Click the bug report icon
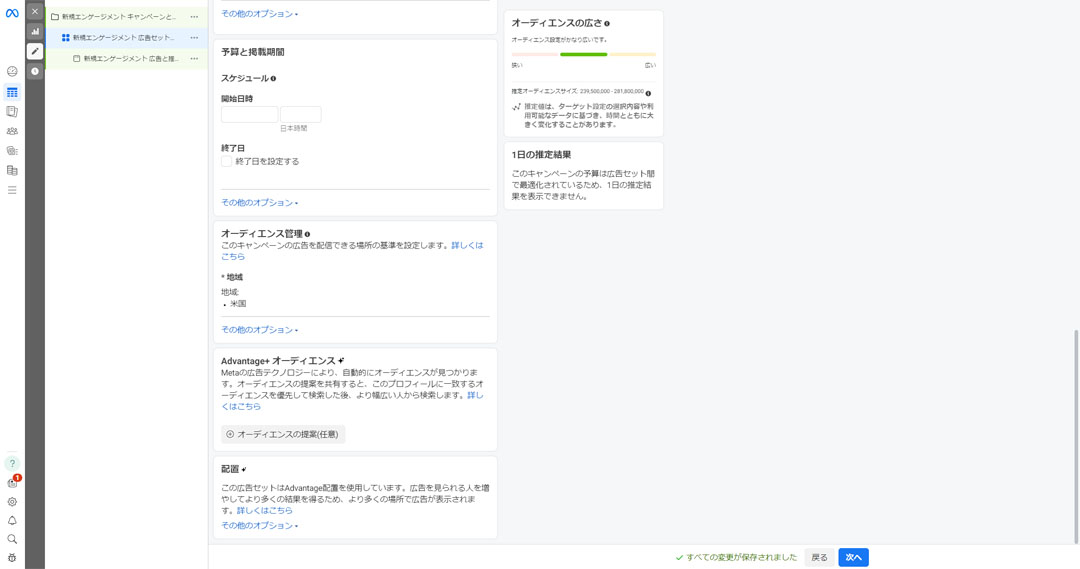Screen dimensions: 1080x569 pyautogui.click(x=12, y=558)
